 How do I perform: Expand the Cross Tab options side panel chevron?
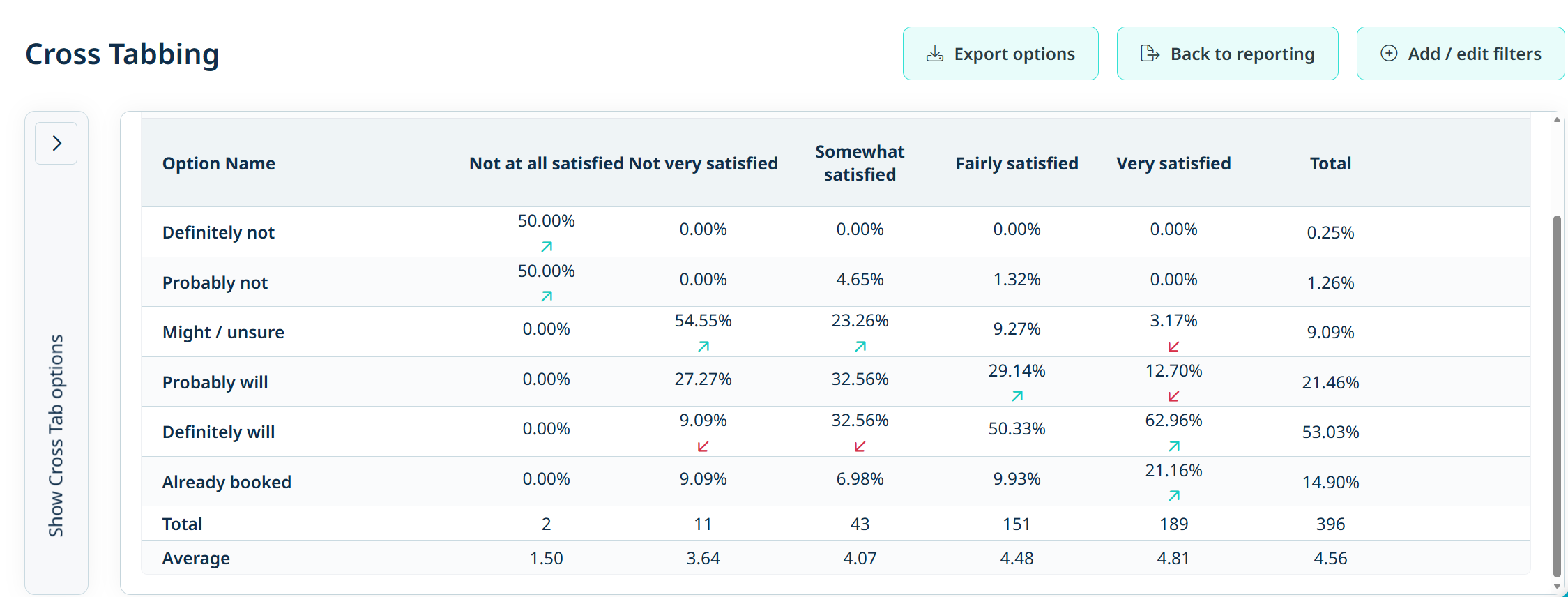click(56, 143)
